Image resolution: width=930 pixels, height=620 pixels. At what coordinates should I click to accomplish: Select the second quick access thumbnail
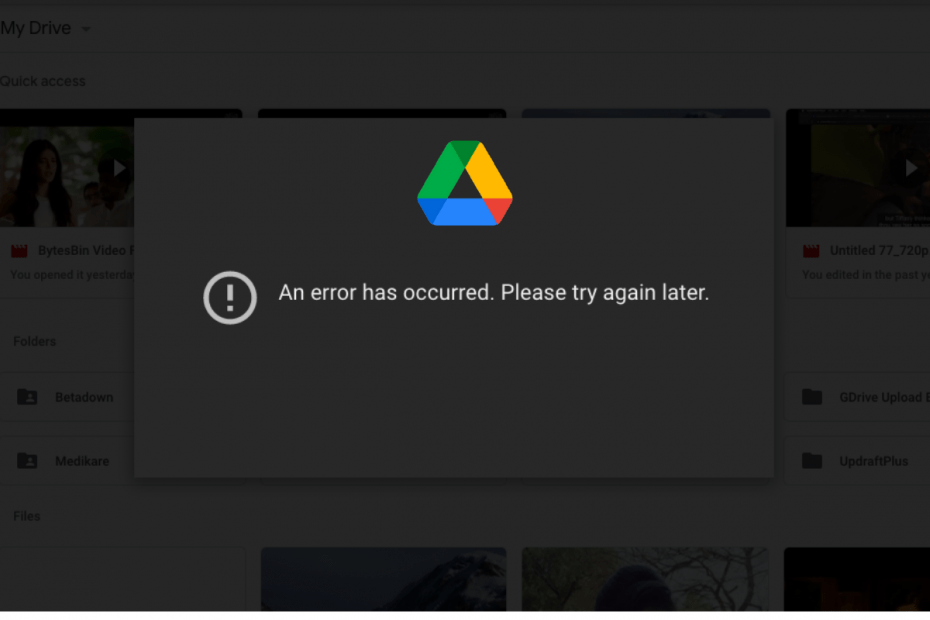tap(382, 113)
